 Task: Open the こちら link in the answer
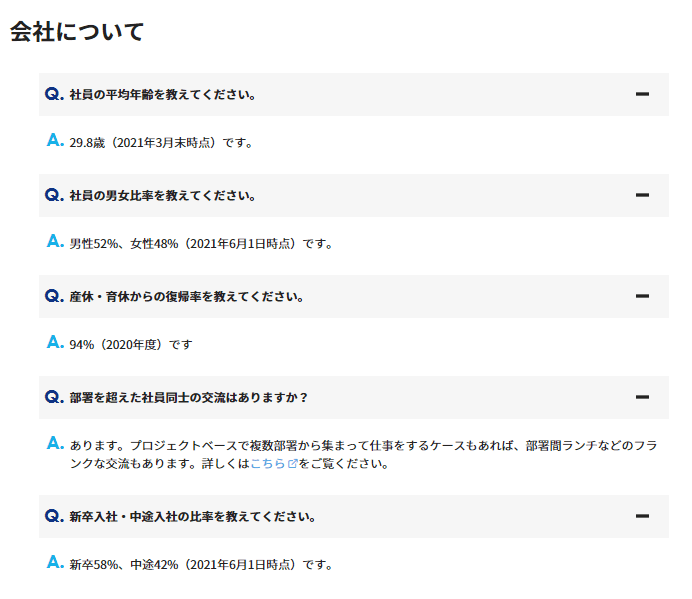[x=268, y=464]
